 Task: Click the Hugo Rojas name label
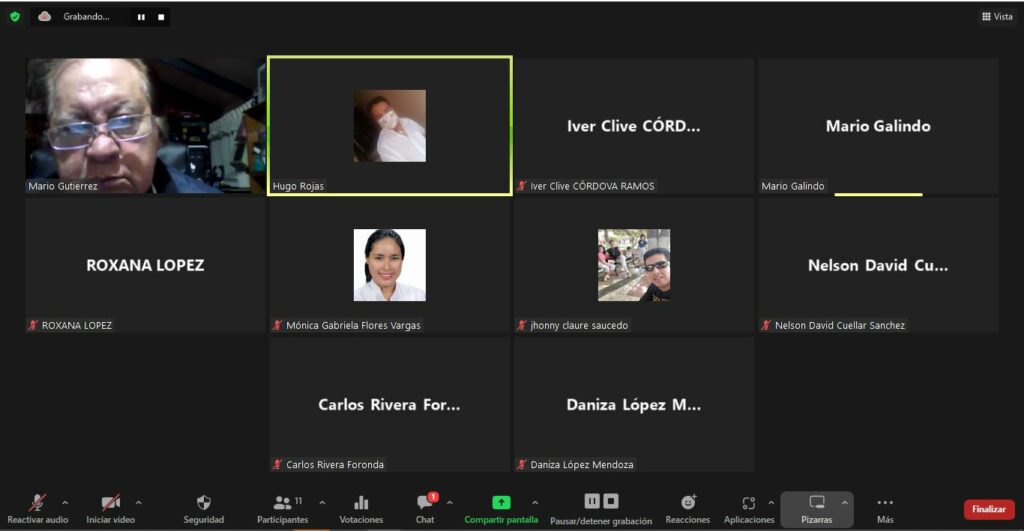click(x=298, y=186)
